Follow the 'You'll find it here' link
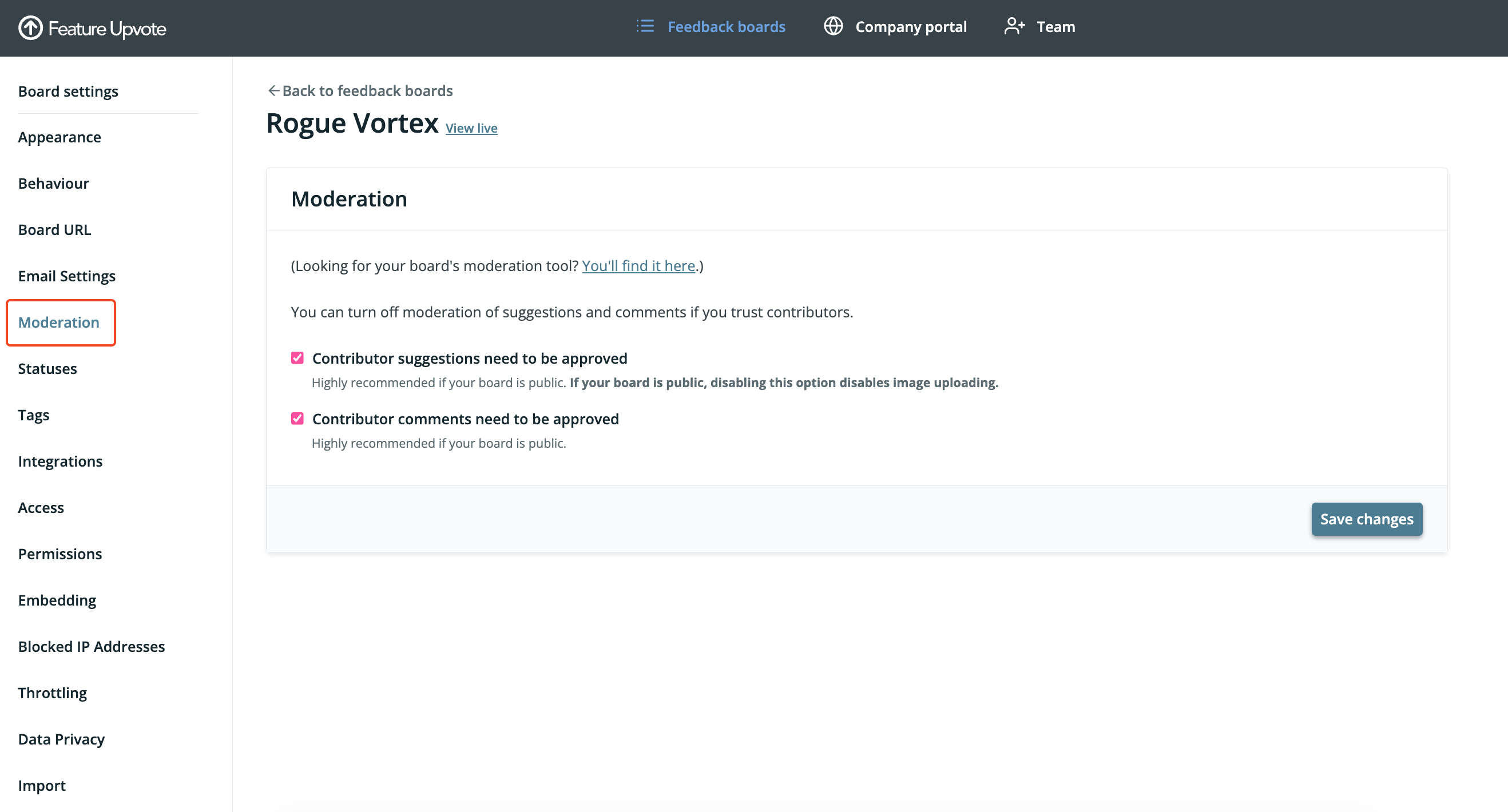 (638, 265)
